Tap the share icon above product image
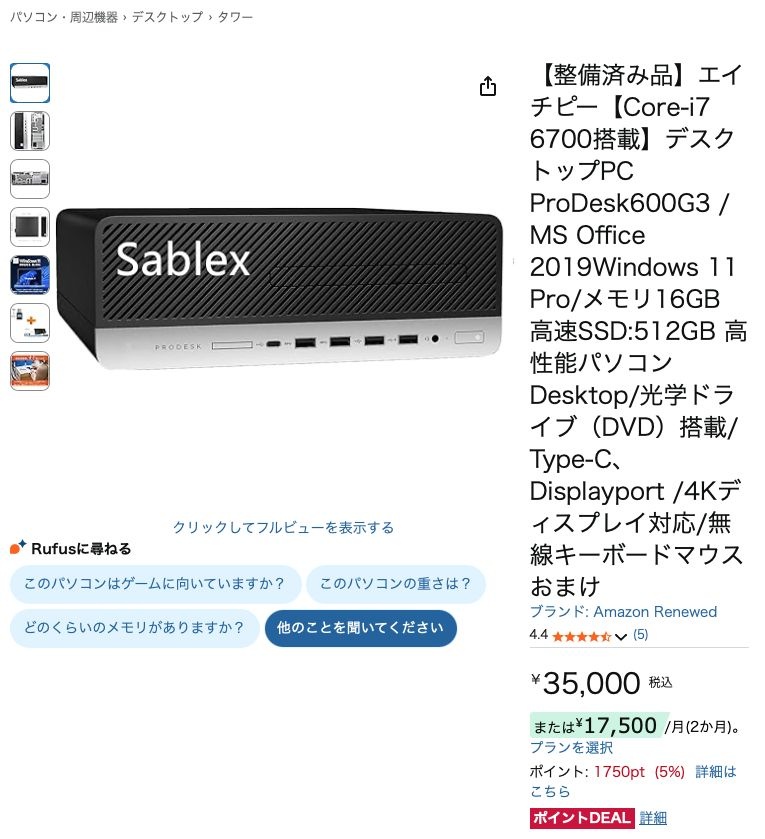The height and width of the screenshot is (839, 765). [487, 86]
